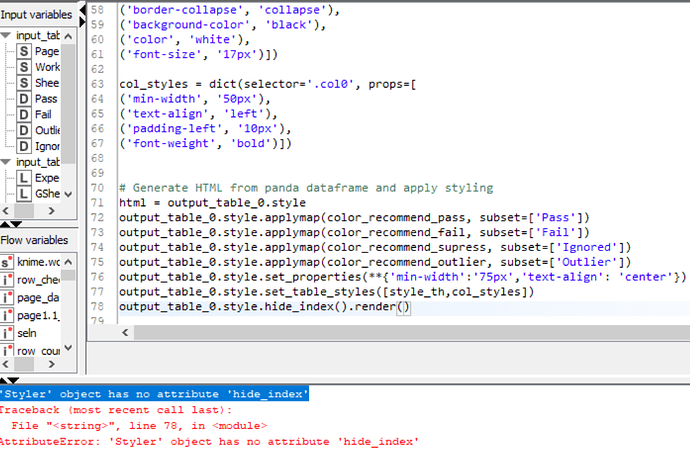Select the Fail double column icon
690x460 pixels.
24,115
